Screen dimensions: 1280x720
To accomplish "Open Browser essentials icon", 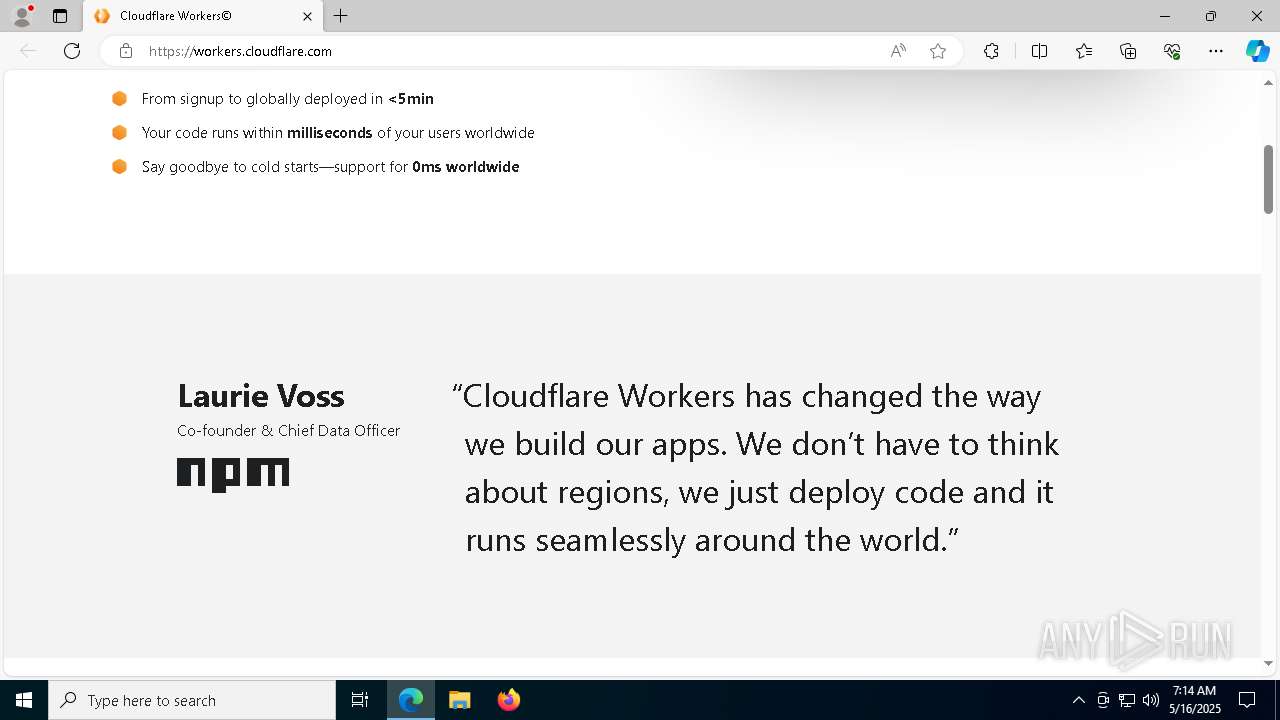I will click(x=1172, y=51).
